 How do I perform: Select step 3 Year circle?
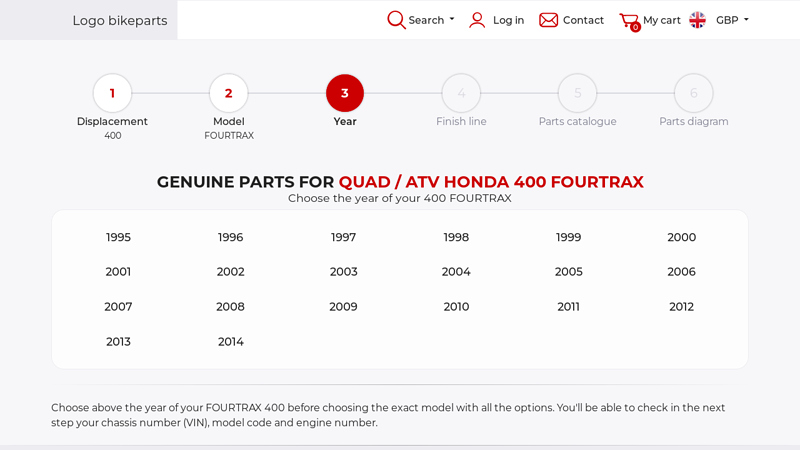click(x=345, y=93)
